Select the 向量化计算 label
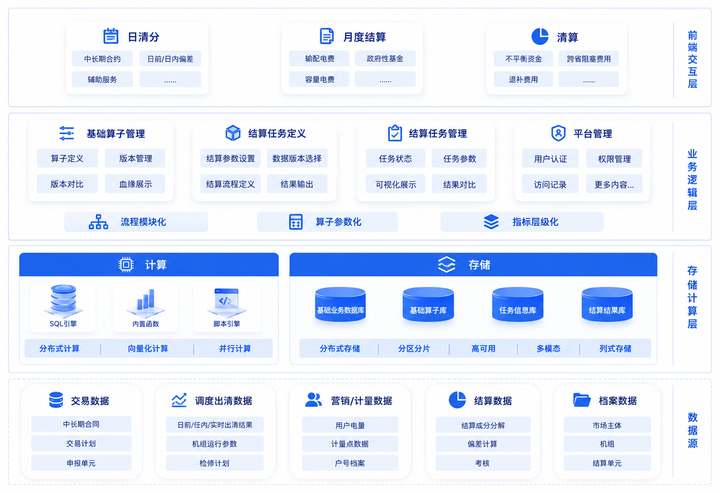This screenshot has width=720, height=493. coord(148,348)
